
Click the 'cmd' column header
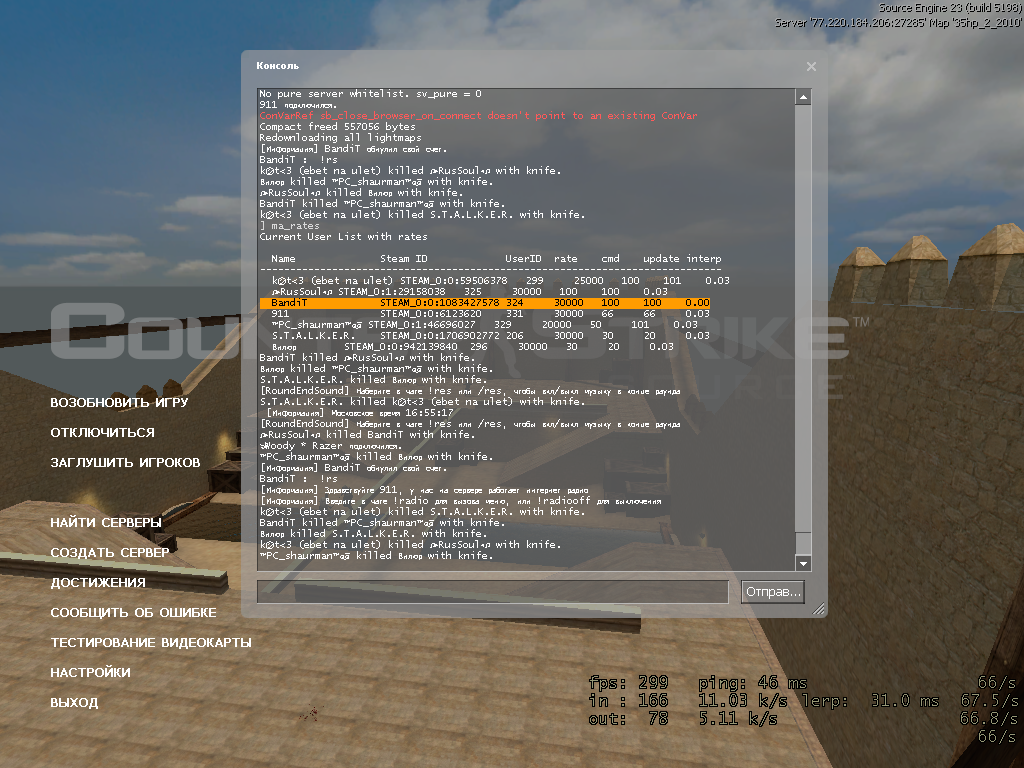611,259
